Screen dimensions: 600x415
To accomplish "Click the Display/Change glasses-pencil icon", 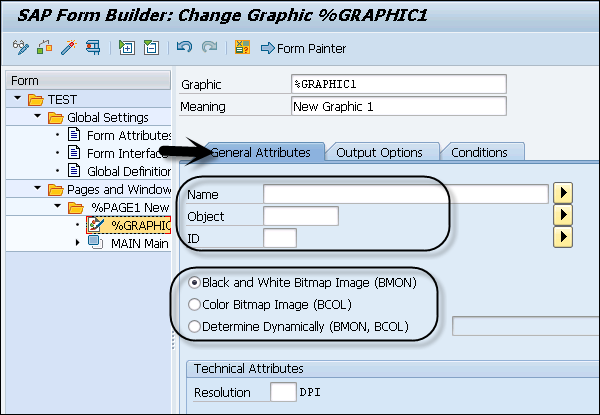I will tap(20, 47).
